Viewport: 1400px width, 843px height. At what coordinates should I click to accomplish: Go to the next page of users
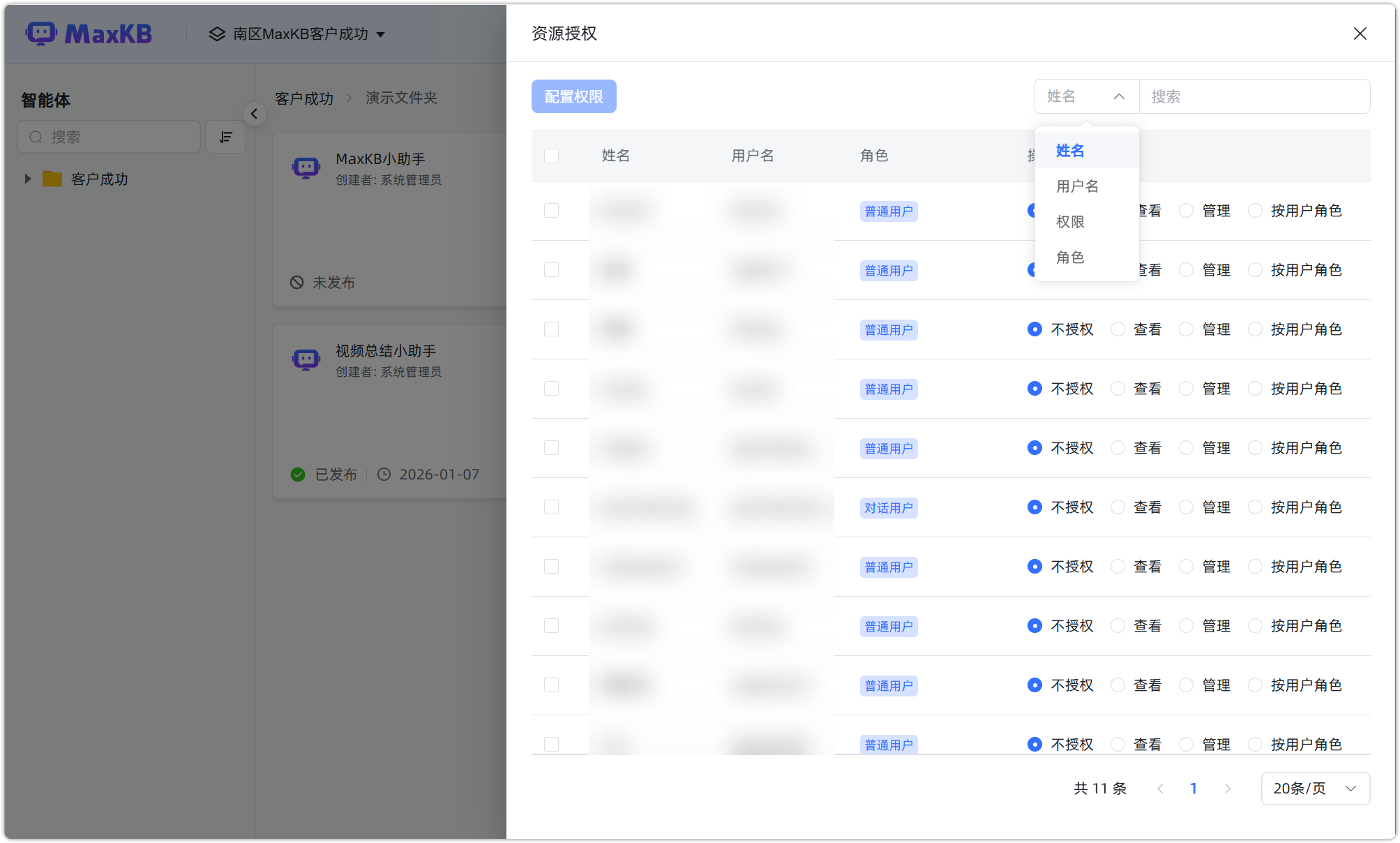click(x=1228, y=788)
